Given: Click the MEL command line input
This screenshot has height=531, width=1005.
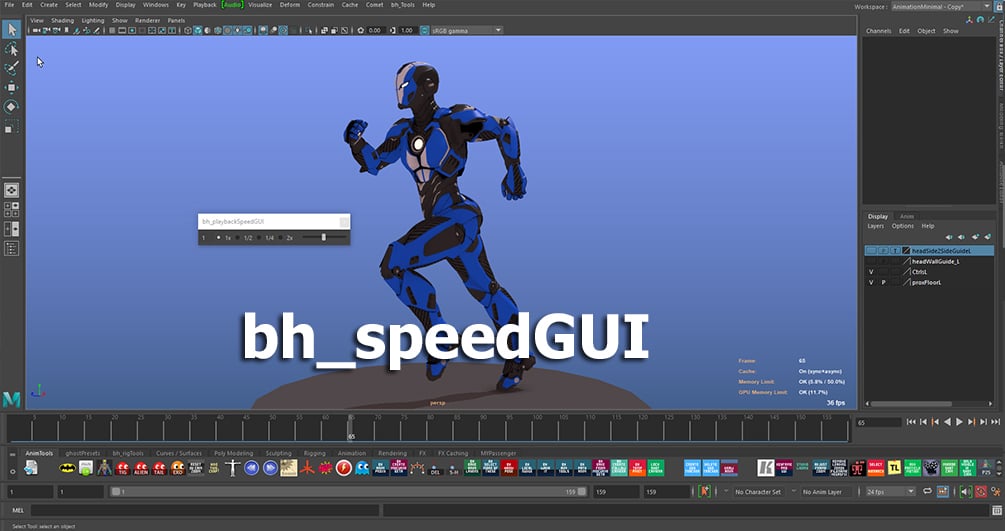Looking at the screenshot, I should tap(204, 510).
